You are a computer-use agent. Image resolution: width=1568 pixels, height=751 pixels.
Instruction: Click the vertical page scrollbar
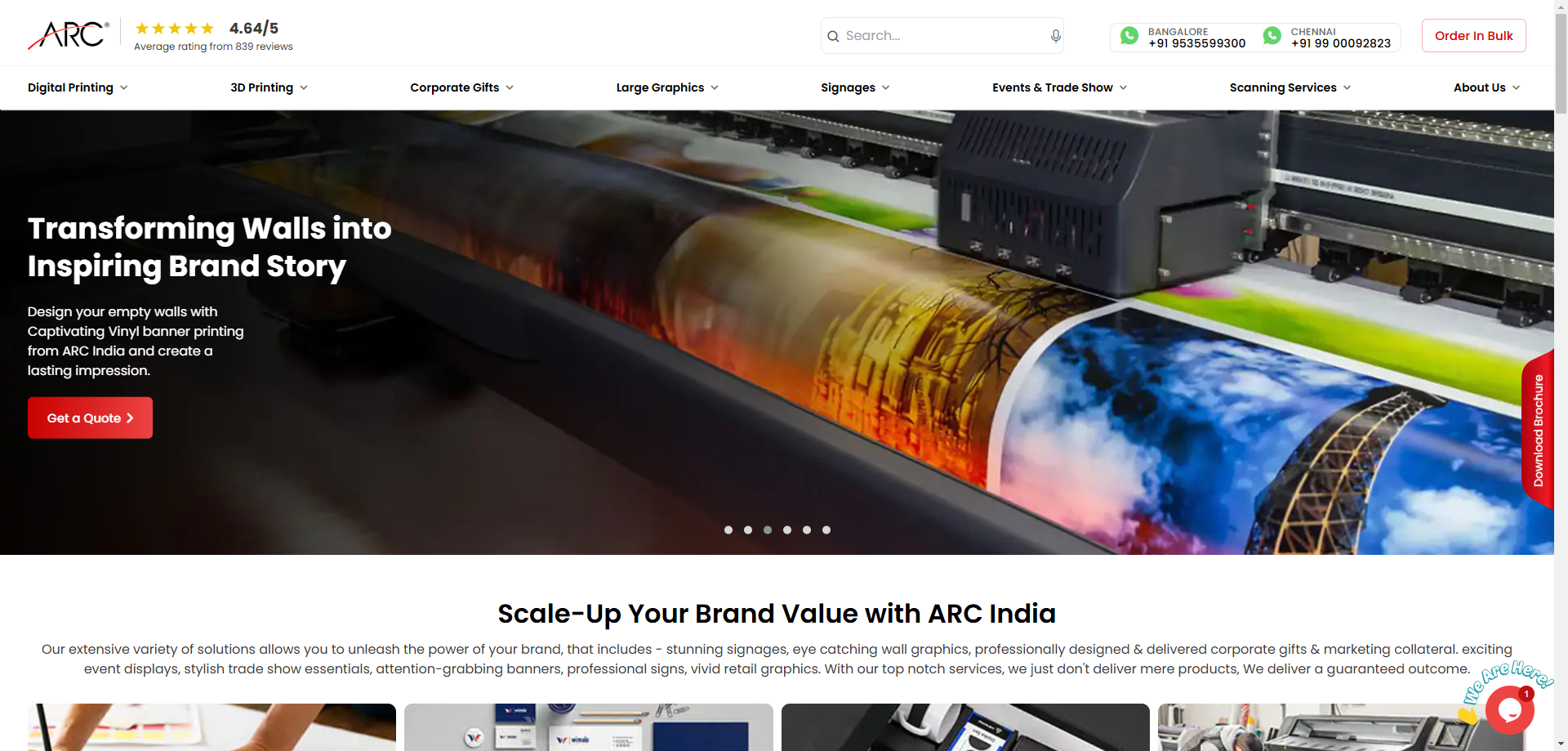1561,375
